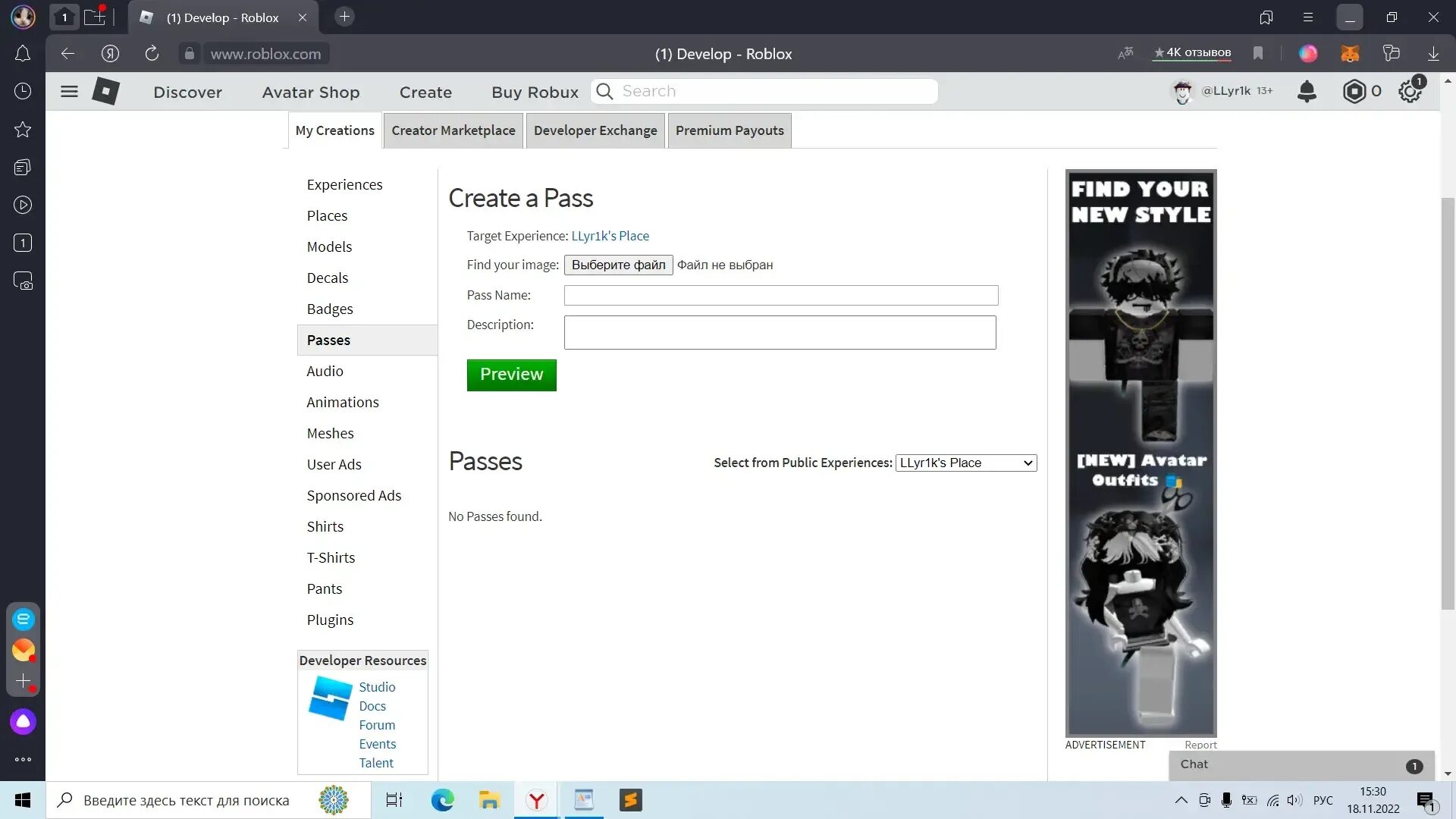This screenshot has height=819, width=1456.
Task: Click the Robux currency icon
Action: tap(1354, 91)
